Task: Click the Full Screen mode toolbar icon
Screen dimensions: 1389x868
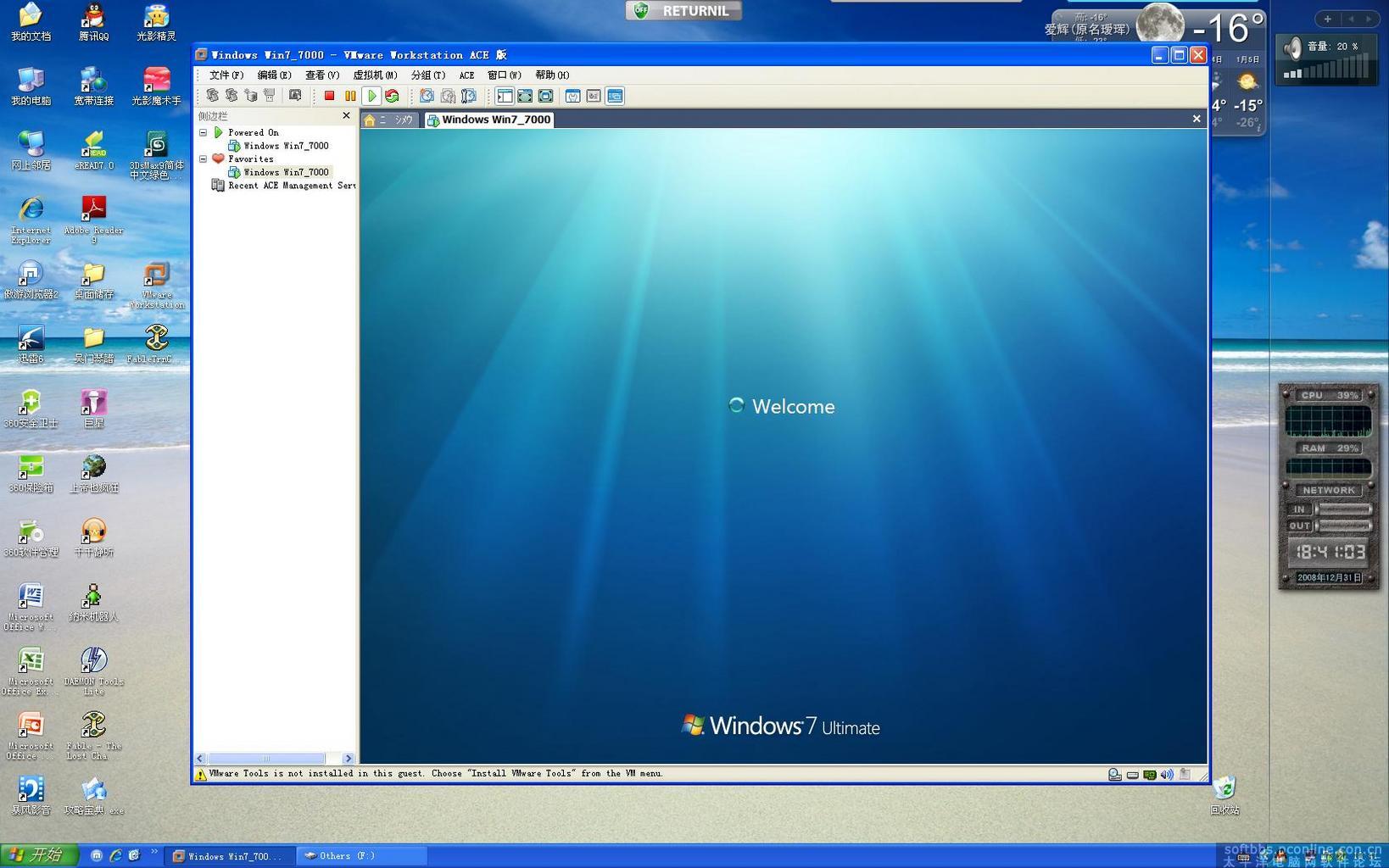Action: click(525, 96)
